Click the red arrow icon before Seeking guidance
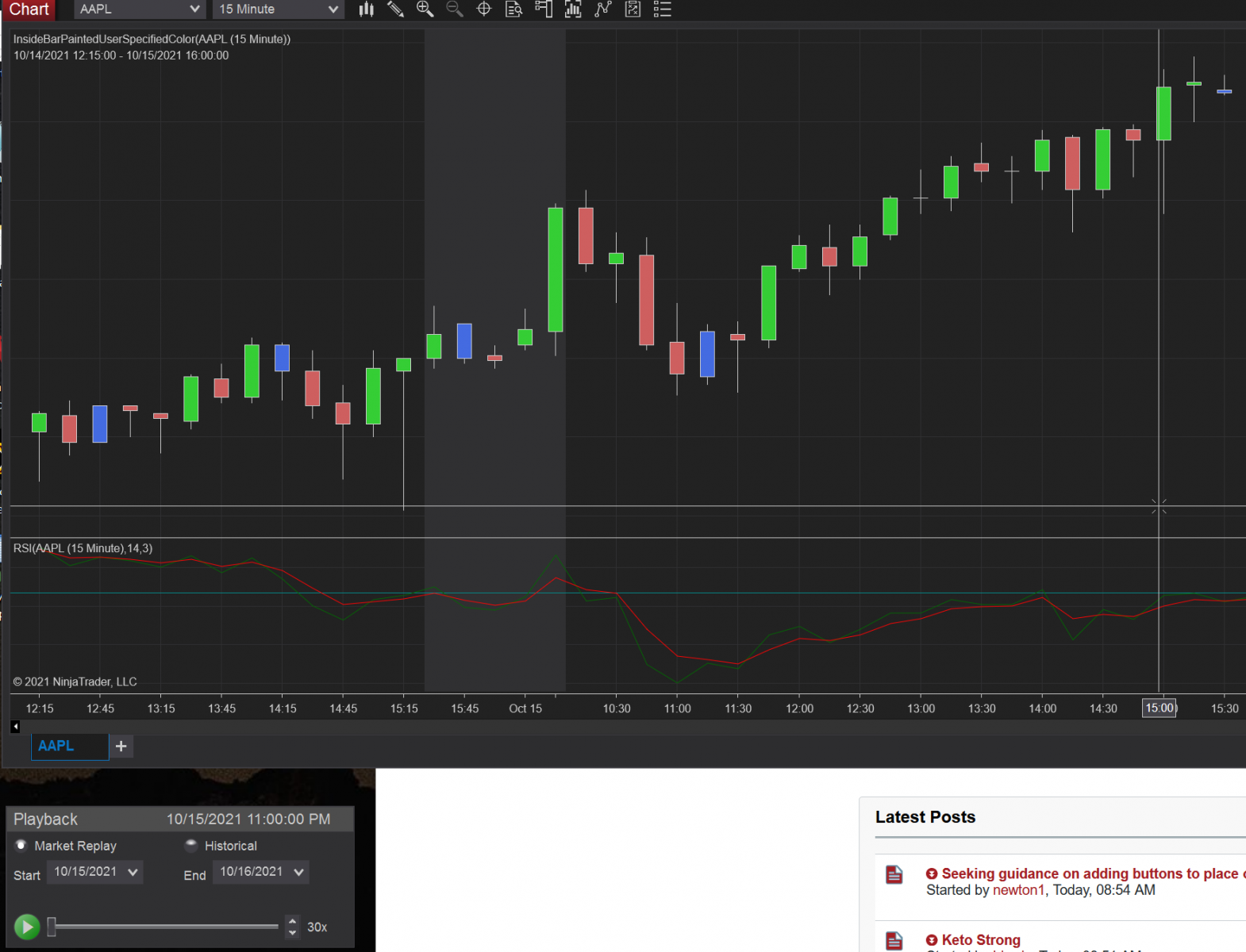Image resolution: width=1246 pixels, height=952 pixels. 932,873
